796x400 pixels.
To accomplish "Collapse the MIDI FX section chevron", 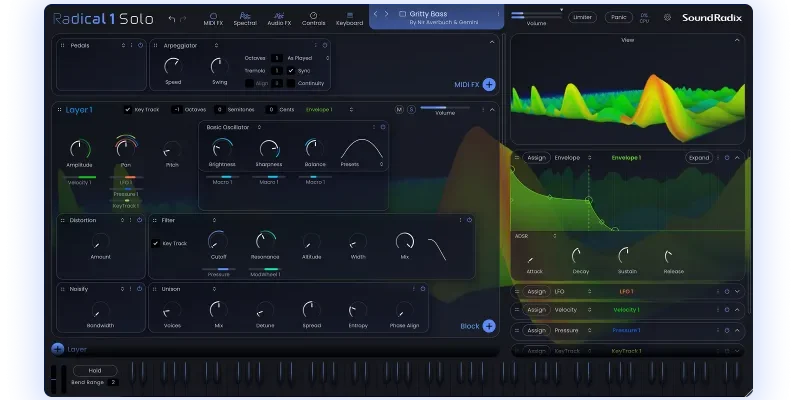I will 491,42.
